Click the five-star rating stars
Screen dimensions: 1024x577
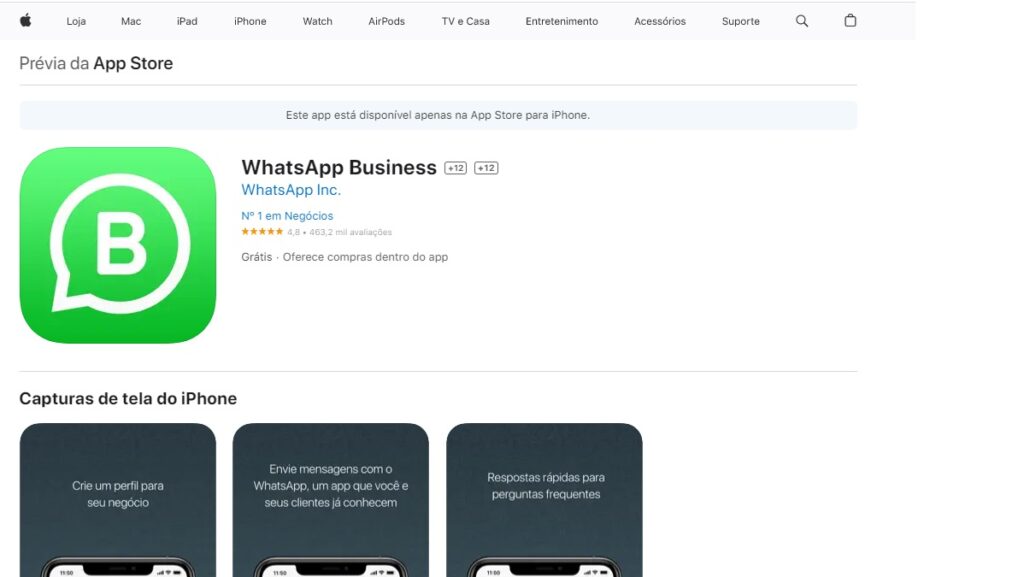(x=262, y=232)
